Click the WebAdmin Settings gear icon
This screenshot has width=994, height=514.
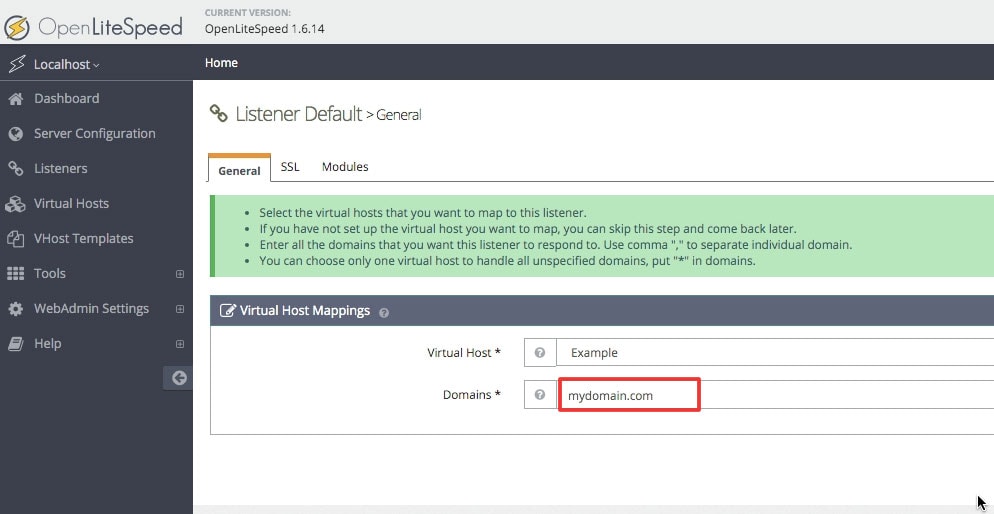[x=16, y=309]
